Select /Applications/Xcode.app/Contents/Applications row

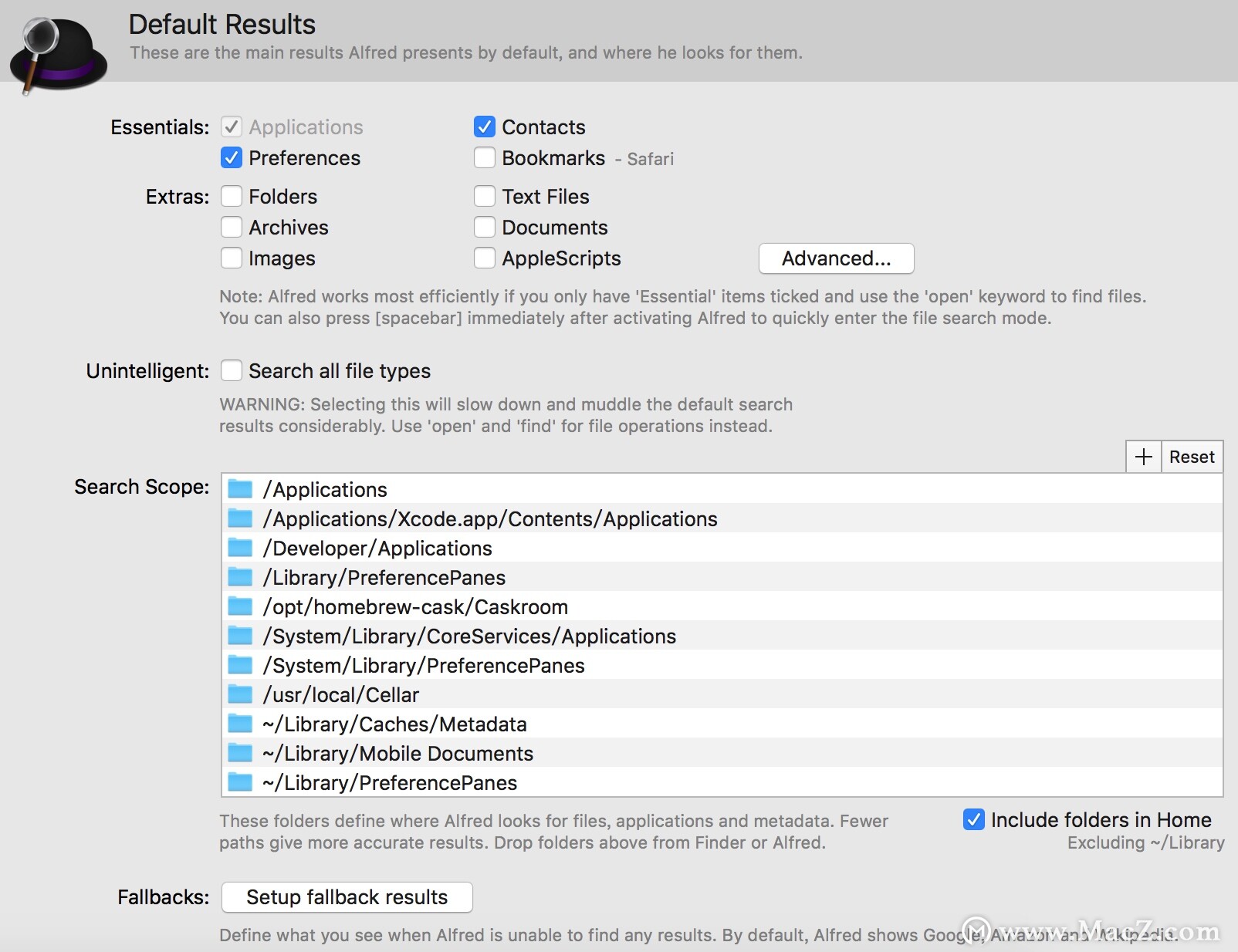point(722,518)
